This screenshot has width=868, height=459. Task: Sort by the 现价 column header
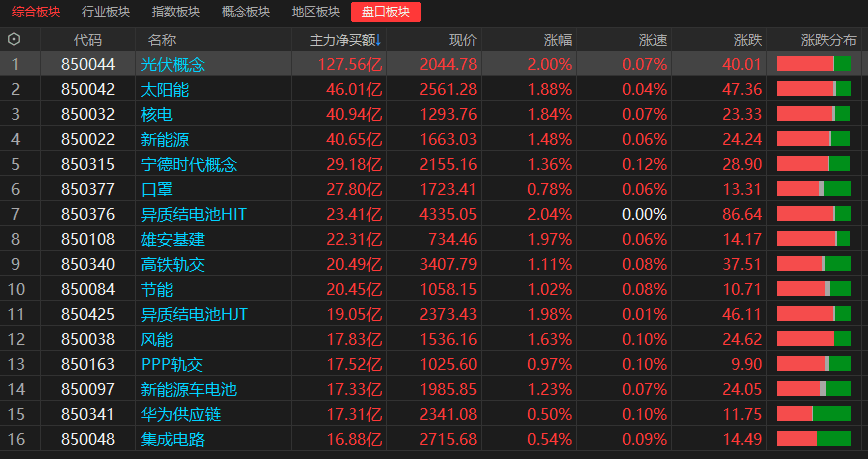(x=463, y=40)
